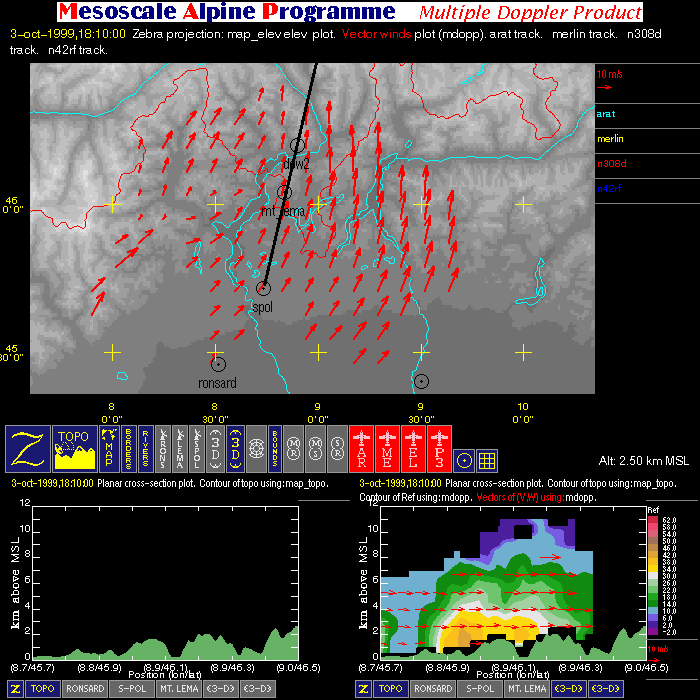Click the yellow grid icon

(x=487, y=460)
